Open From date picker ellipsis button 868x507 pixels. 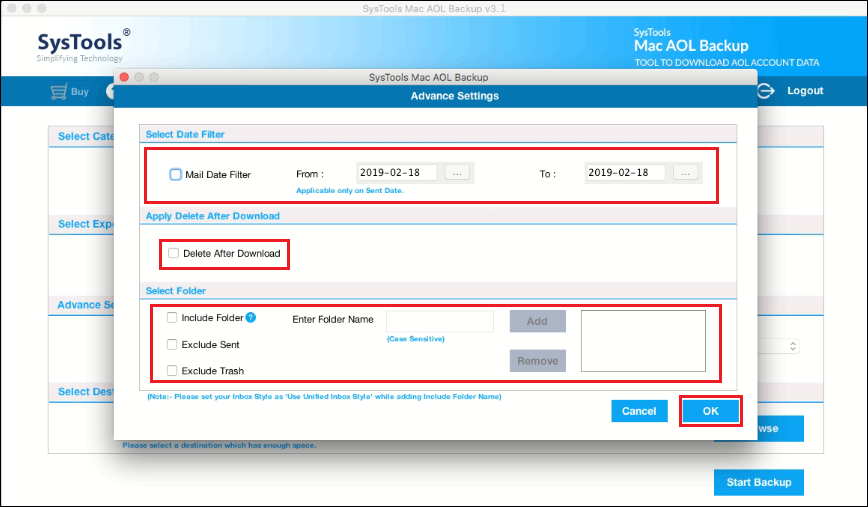coord(457,173)
